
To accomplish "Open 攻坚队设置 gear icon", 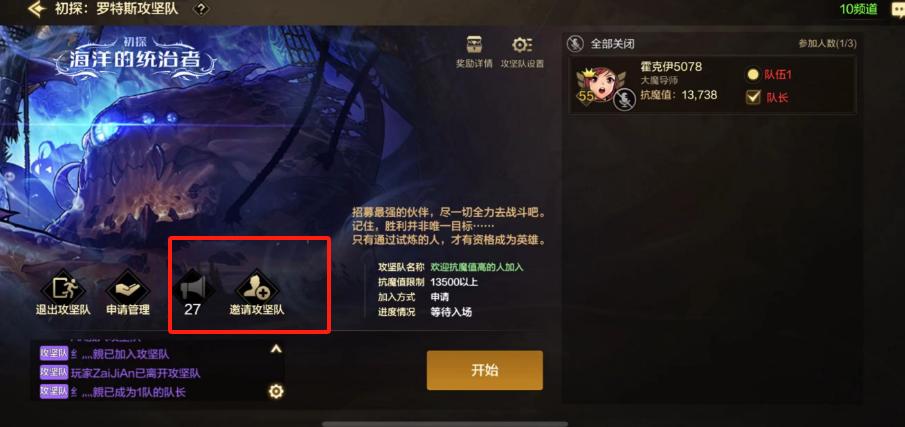I will tap(522, 46).
